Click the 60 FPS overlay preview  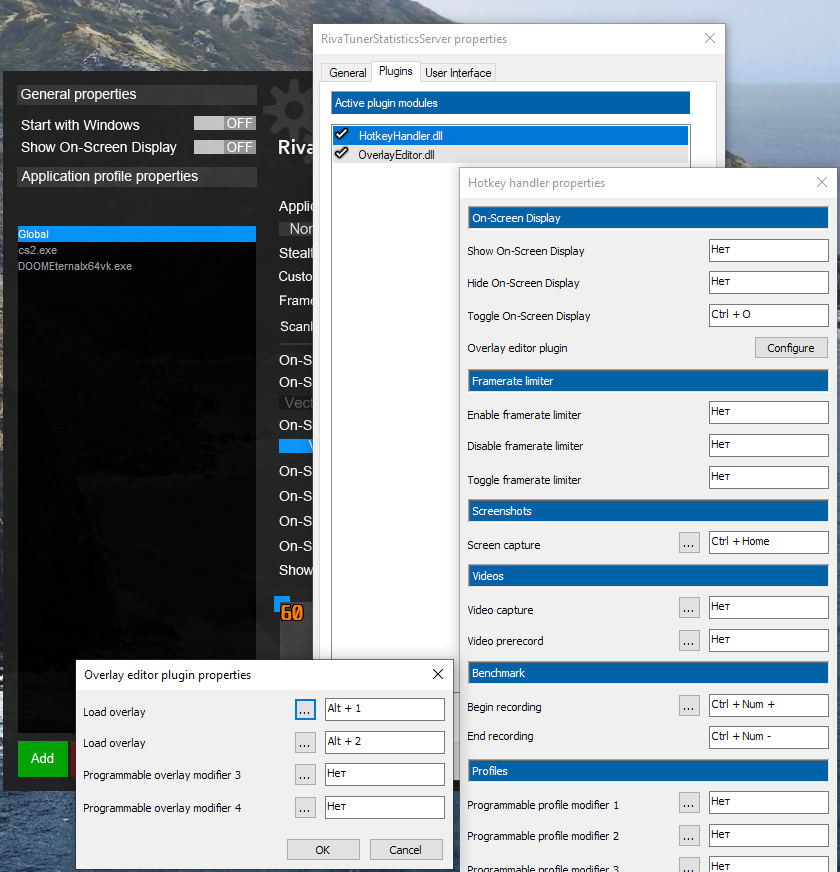(x=291, y=612)
